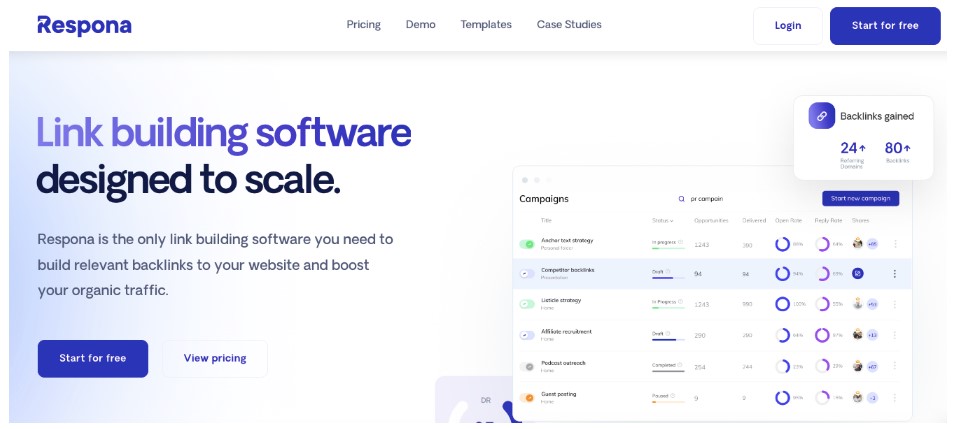Click avatar in Podcast outreach row
Screen dimensions: 966x429
tap(858, 366)
